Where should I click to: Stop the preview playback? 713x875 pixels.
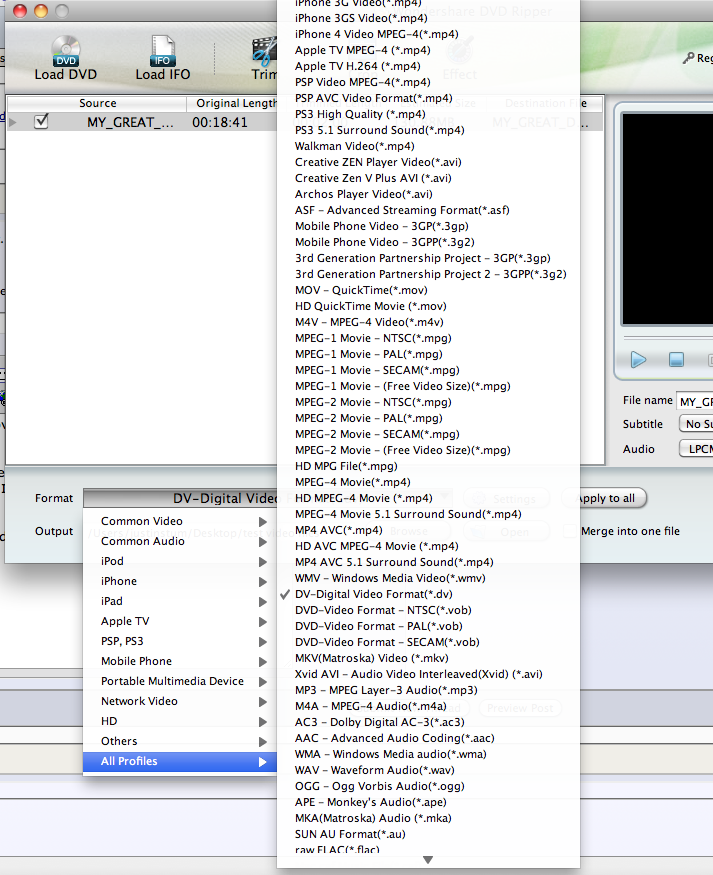676,359
